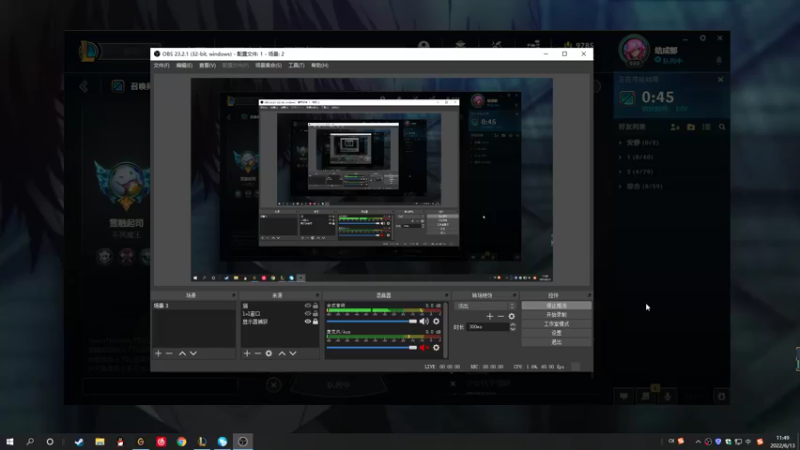800x450 pixels.
Task: Unmute the microphone/Aux red speaker icon
Action: point(423,347)
